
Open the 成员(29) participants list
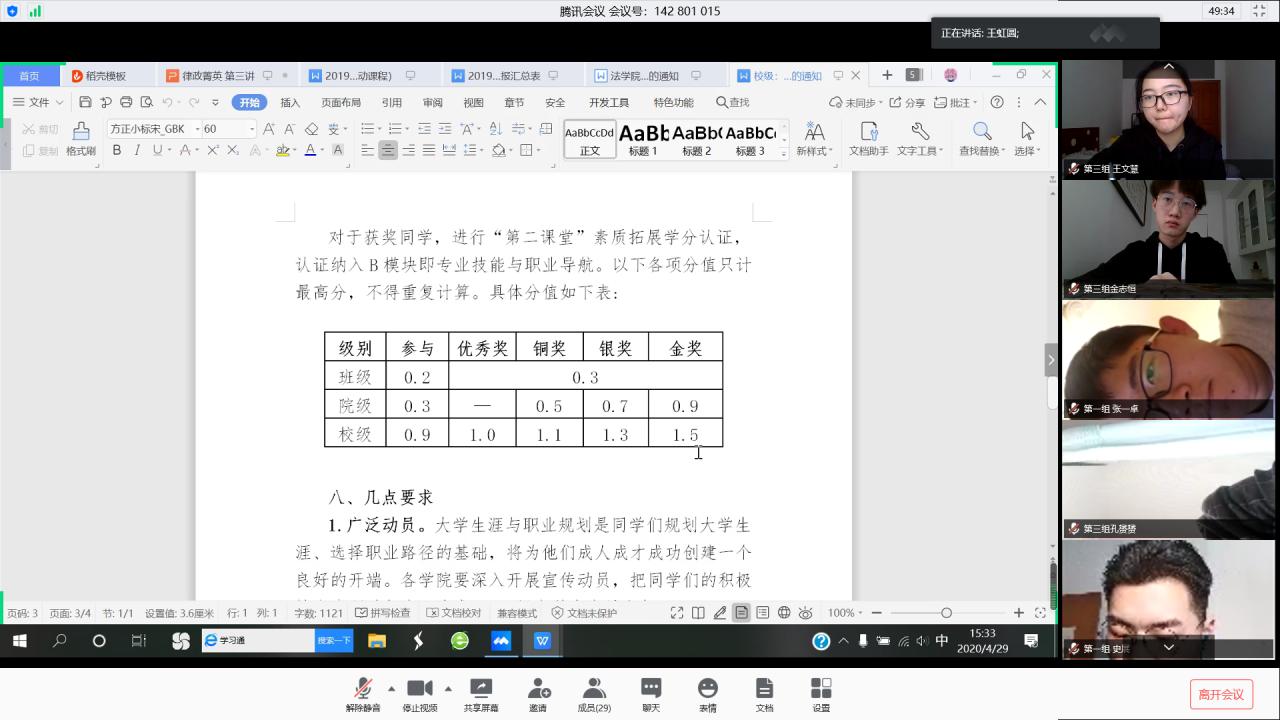tap(594, 693)
